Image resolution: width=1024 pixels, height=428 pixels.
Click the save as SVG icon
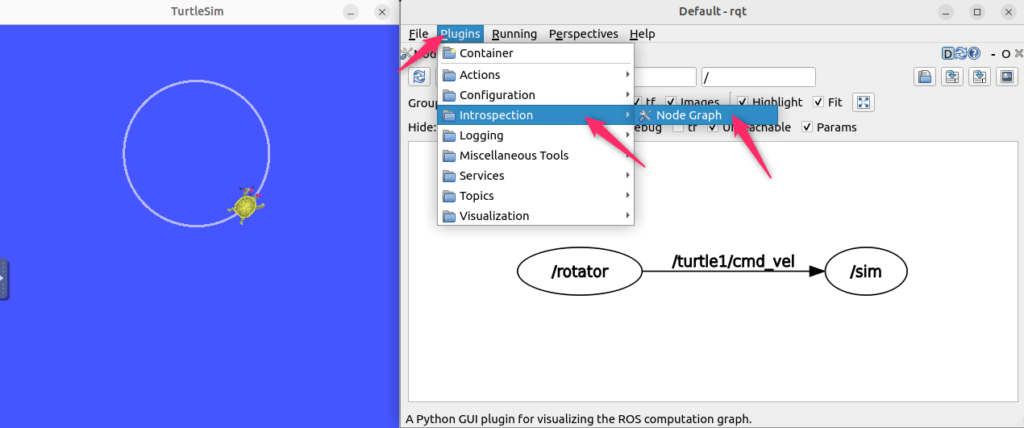pos(977,77)
